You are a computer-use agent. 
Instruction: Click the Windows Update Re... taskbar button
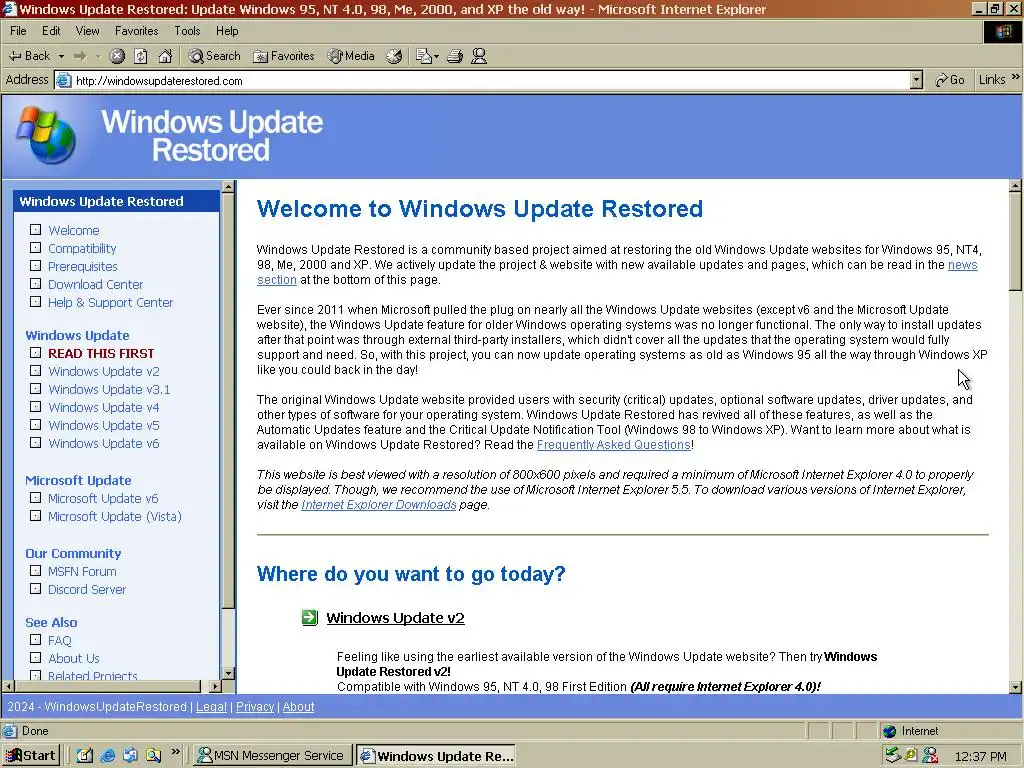pos(436,756)
